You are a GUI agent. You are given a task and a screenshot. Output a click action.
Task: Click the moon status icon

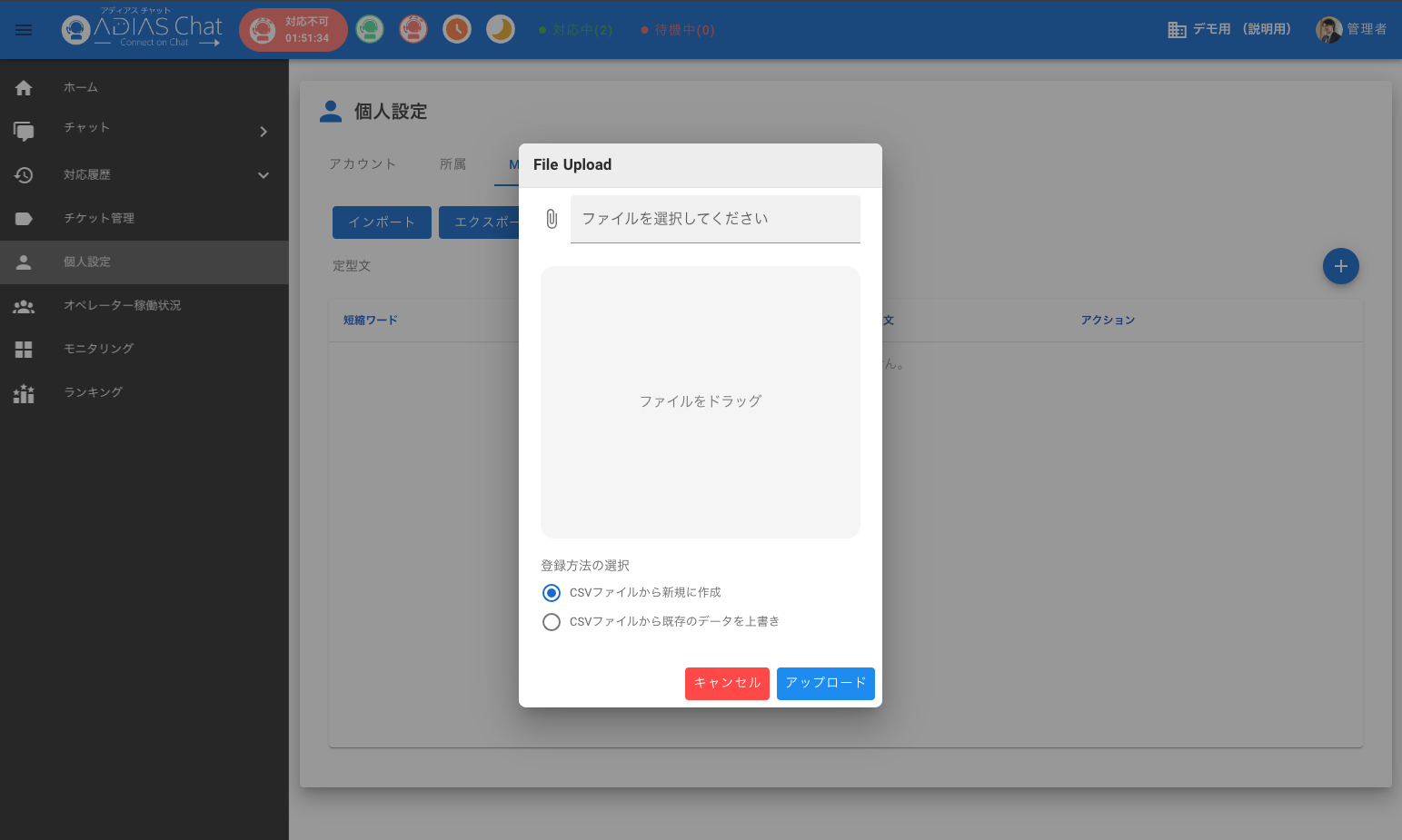[x=500, y=30]
